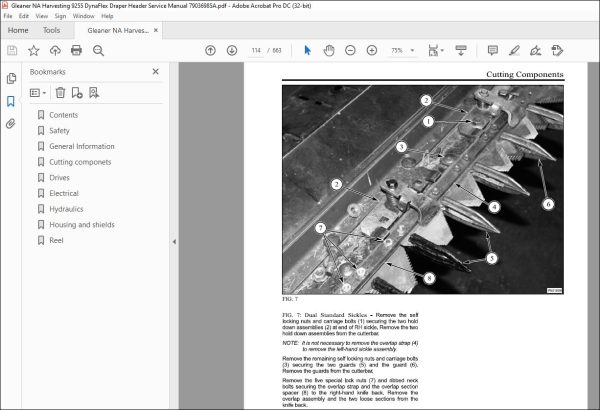
Task: Open the Page Thumbnails panel icon
Action: click(x=11, y=78)
